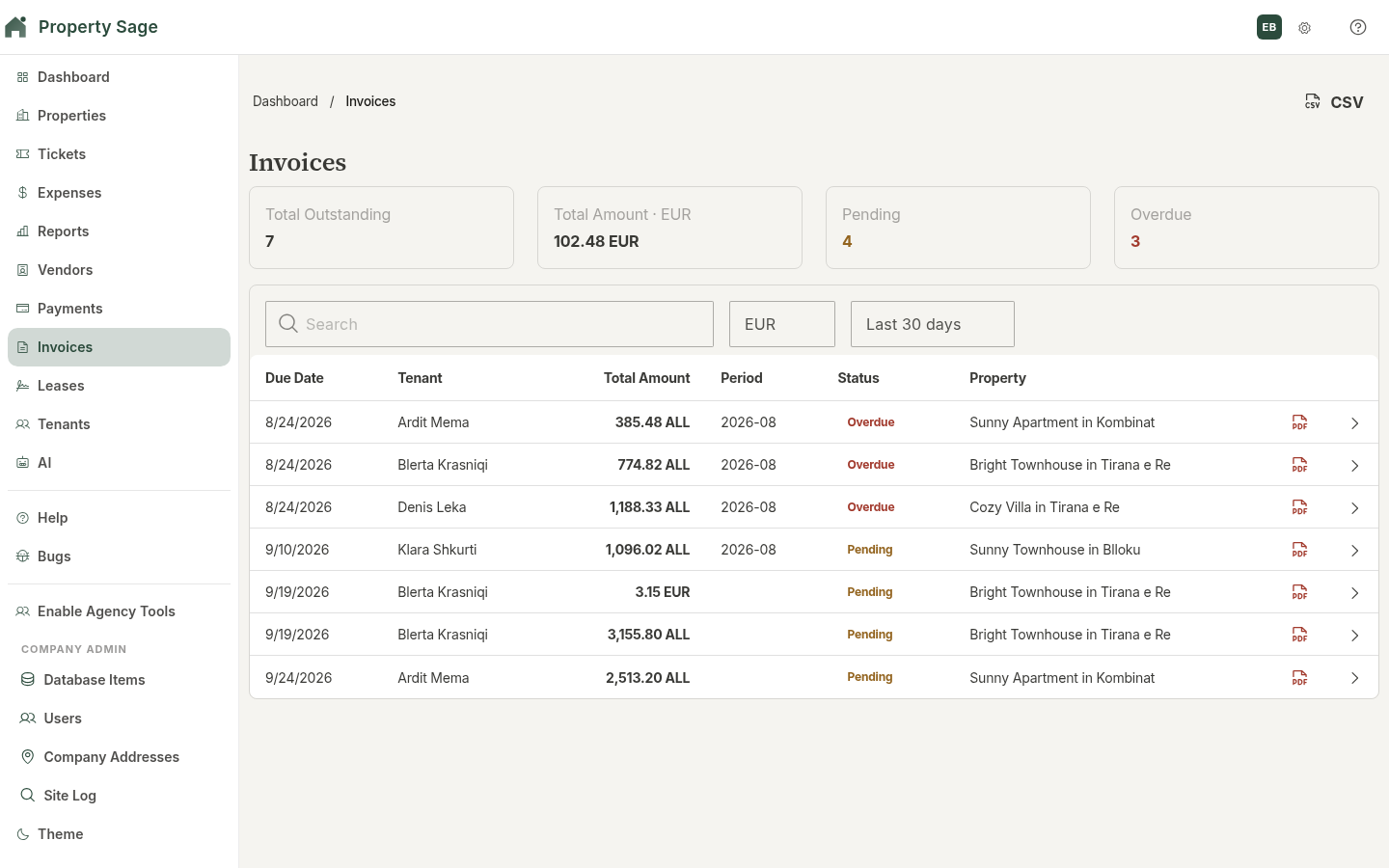Viewport: 1389px width, 868px height.
Task: Click the Expenses dollar icon in sidebar
Action: (x=22, y=193)
